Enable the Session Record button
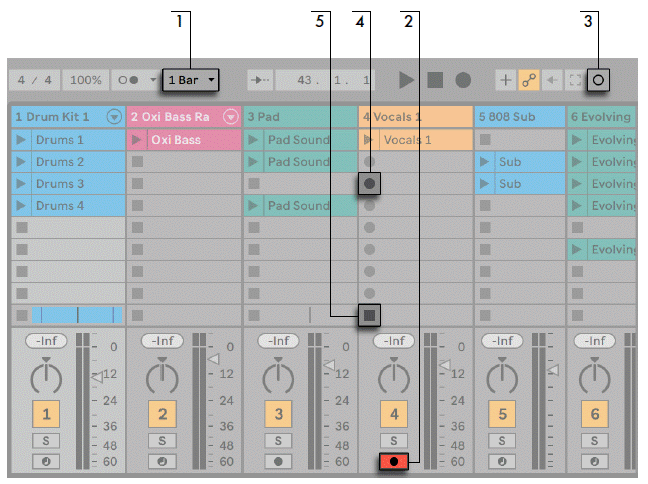Viewport: 648px width, 484px height. click(598, 79)
